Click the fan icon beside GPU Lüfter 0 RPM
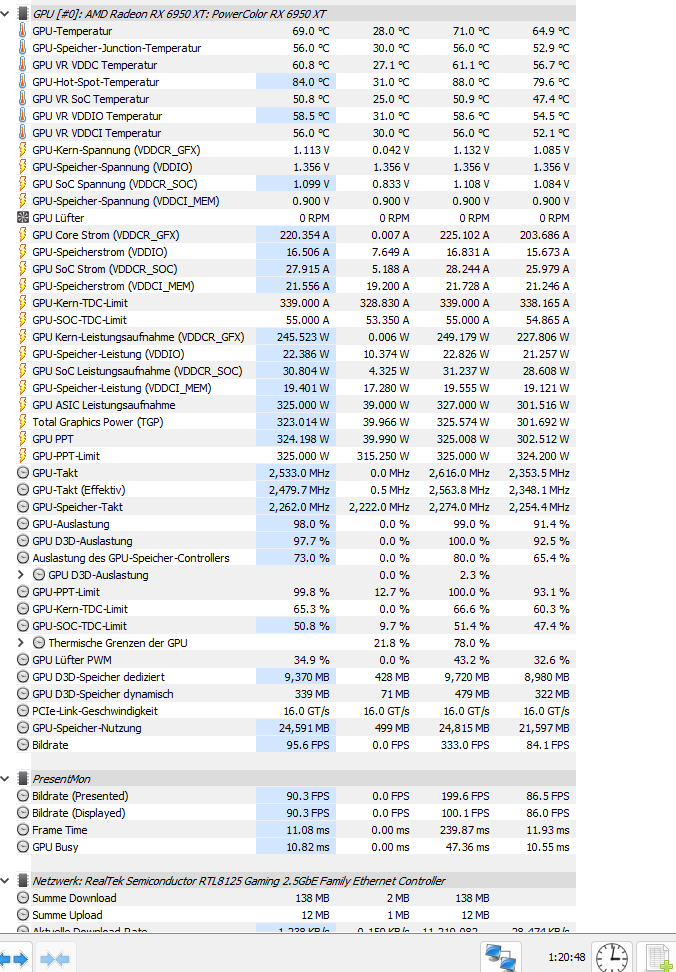The image size is (676, 972). click(x=22, y=218)
